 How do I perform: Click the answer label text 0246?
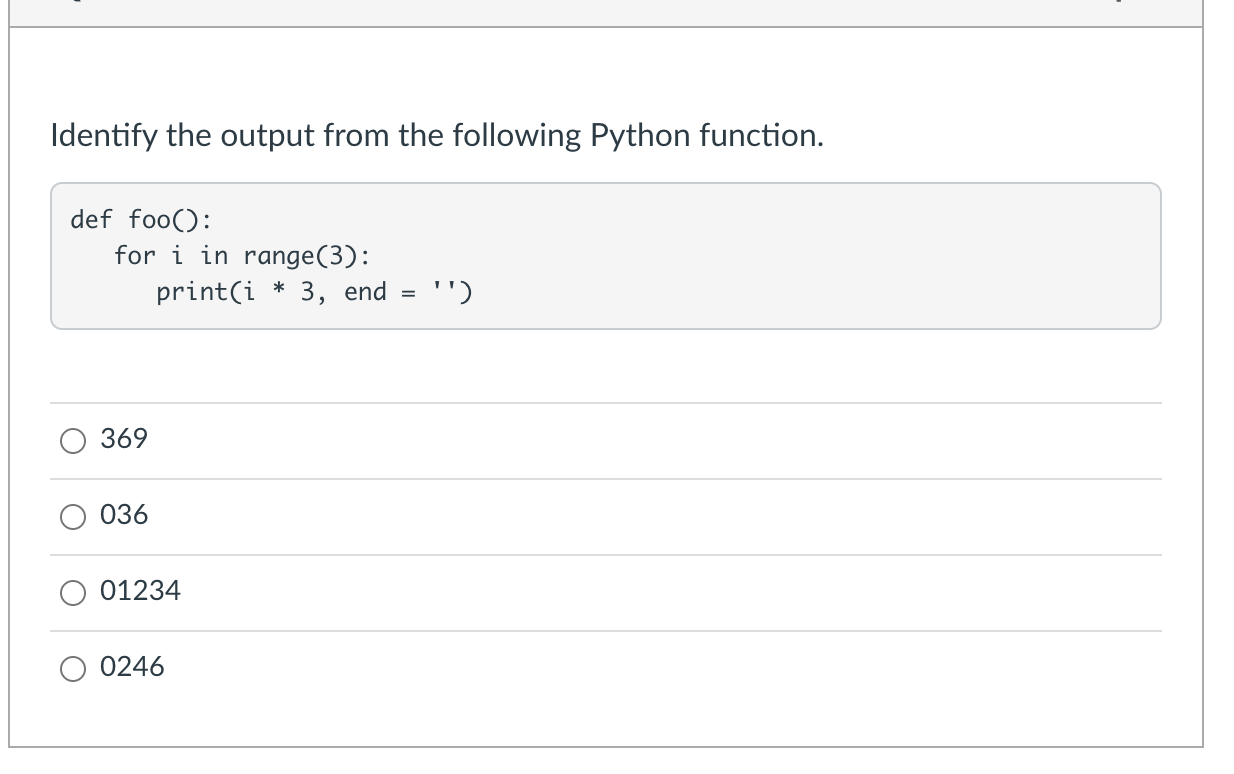click(x=133, y=667)
